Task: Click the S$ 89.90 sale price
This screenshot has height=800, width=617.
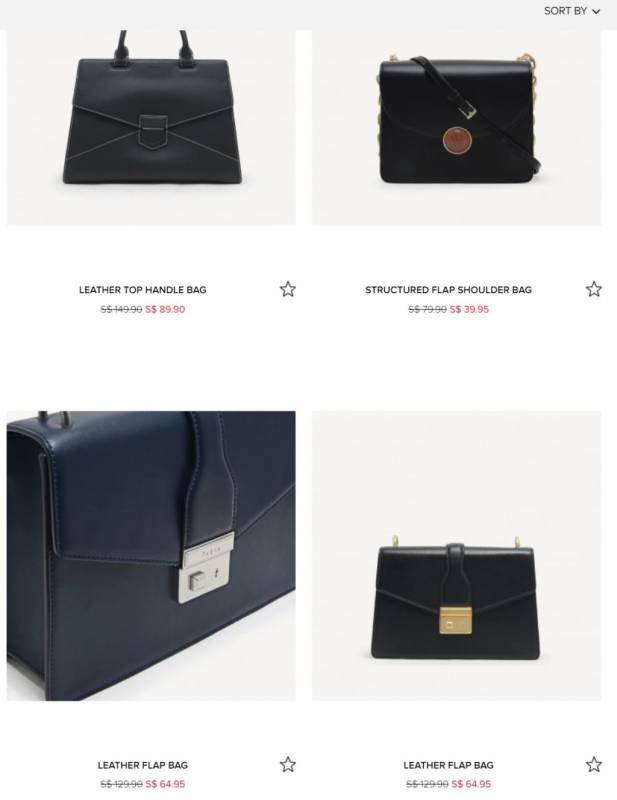Action: tap(165, 309)
